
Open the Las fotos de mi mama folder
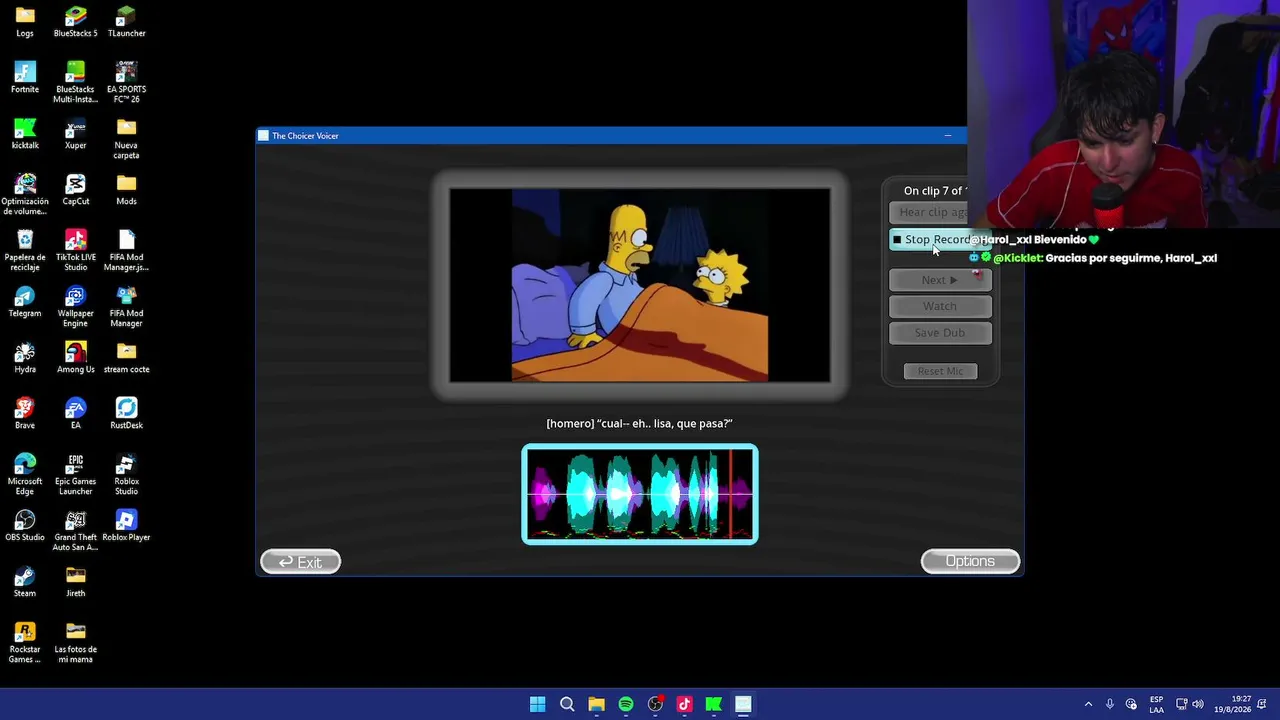pos(75,642)
